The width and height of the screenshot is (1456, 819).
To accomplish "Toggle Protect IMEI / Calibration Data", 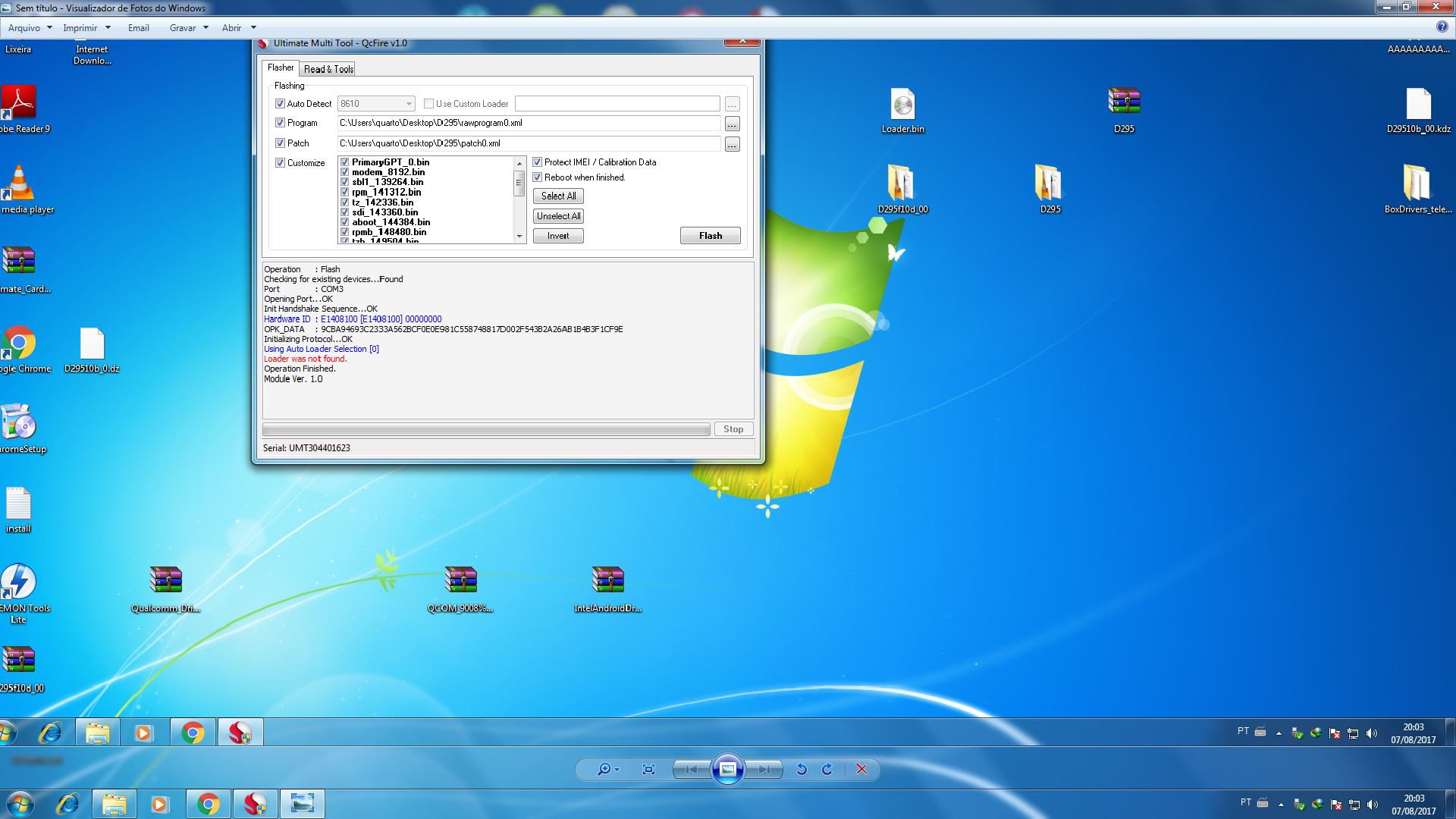I will click(537, 162).
